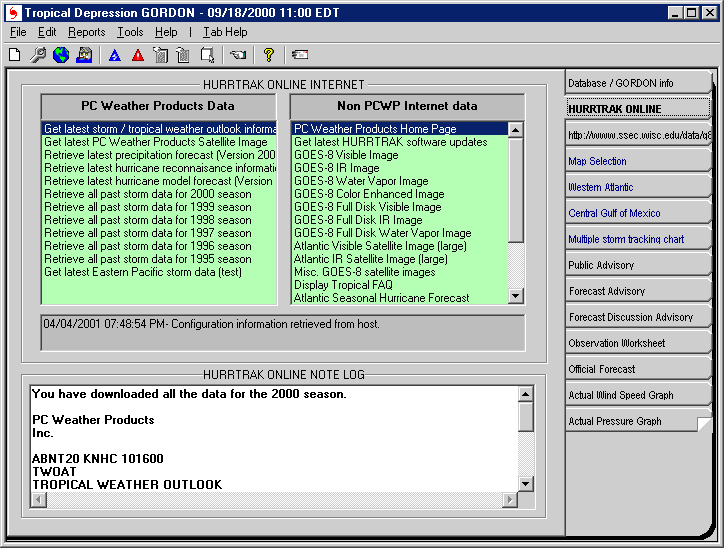The height and width of the screenshot is (548, 724).
Task: Open the Tab Help menu
Action: point(225,32)
